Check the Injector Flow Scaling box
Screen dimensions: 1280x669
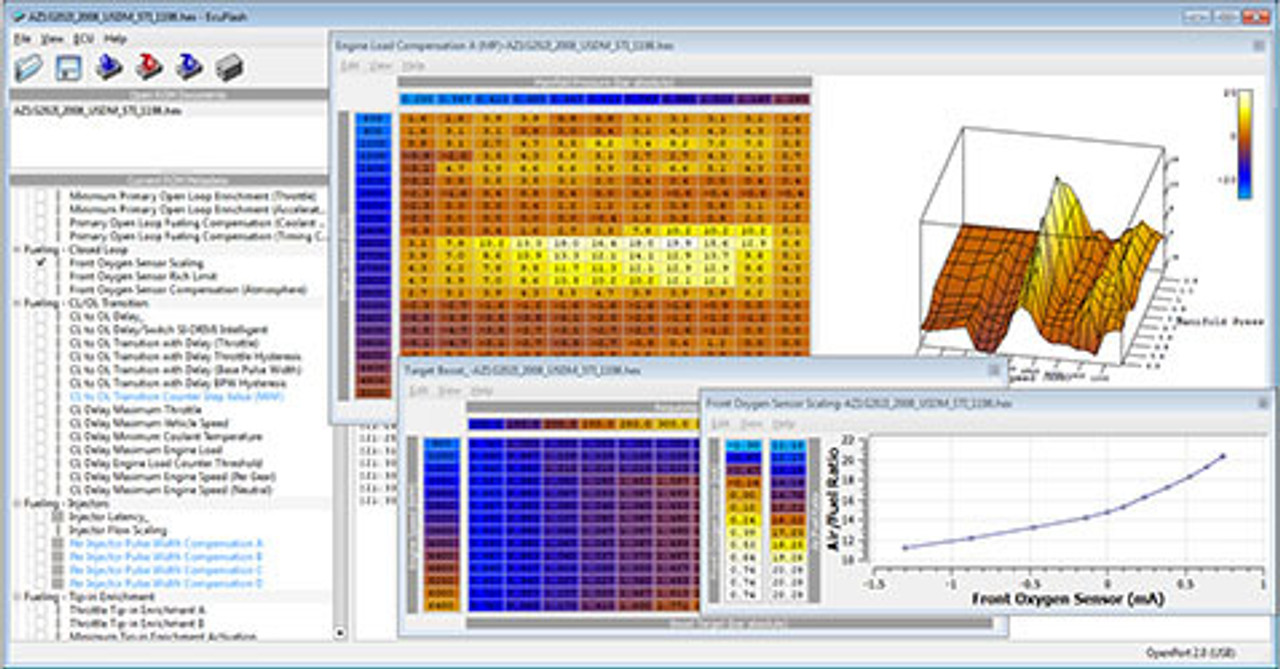[x=41, y=530]
